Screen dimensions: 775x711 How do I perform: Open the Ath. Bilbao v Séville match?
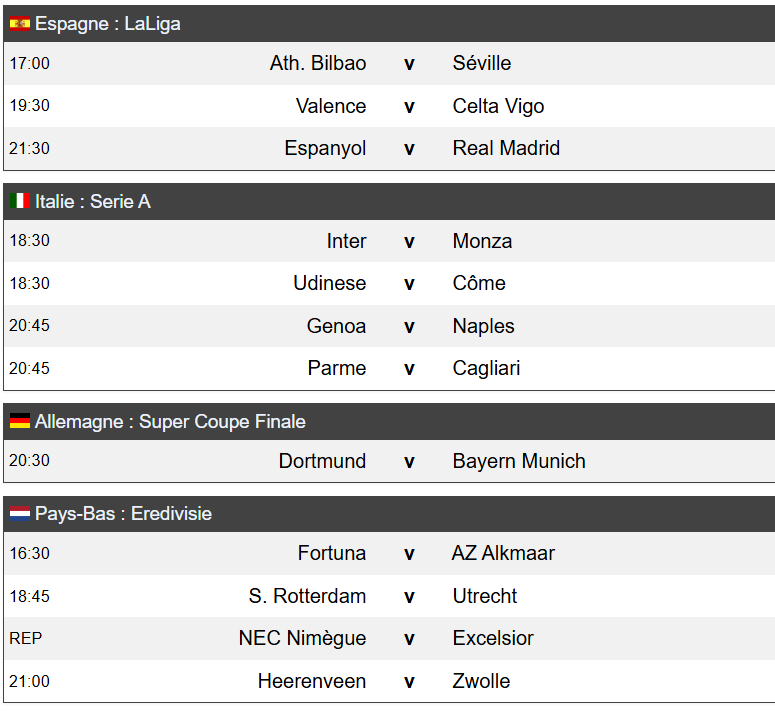(x=389, y=63)
